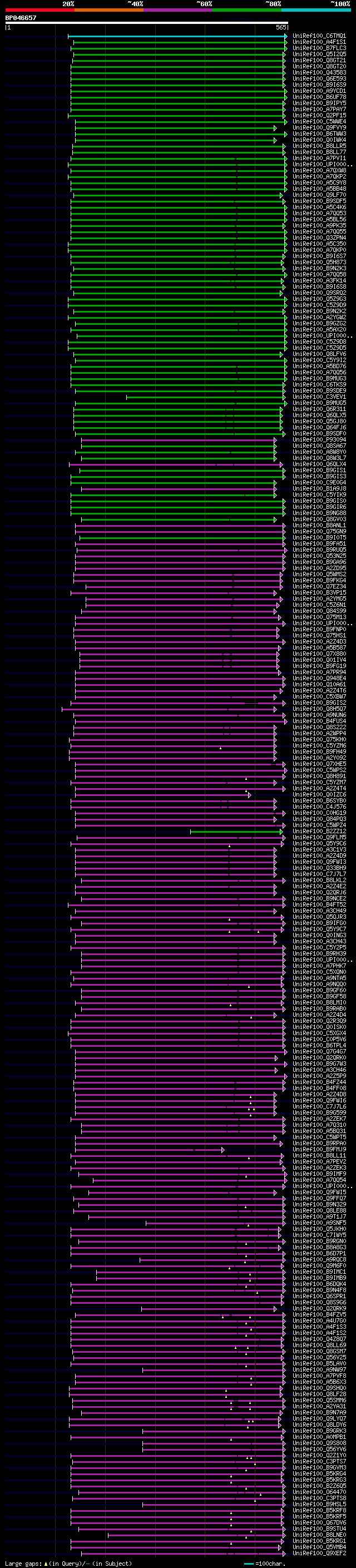Click UniRef100_A5C9Y8 label
Screen dimensions: 356x1568
click(319, 182)
